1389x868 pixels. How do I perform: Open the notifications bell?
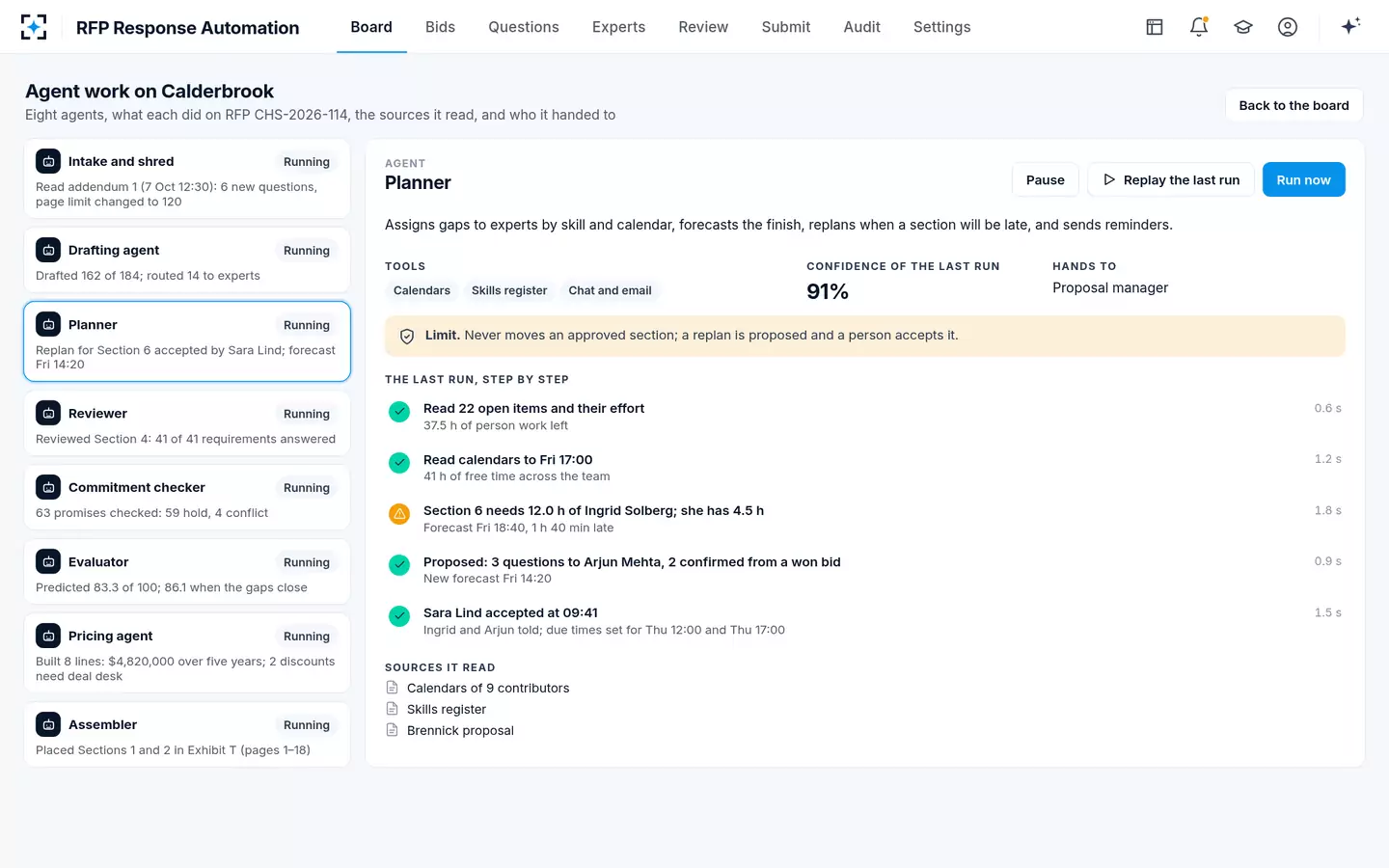coord(1199,27)
